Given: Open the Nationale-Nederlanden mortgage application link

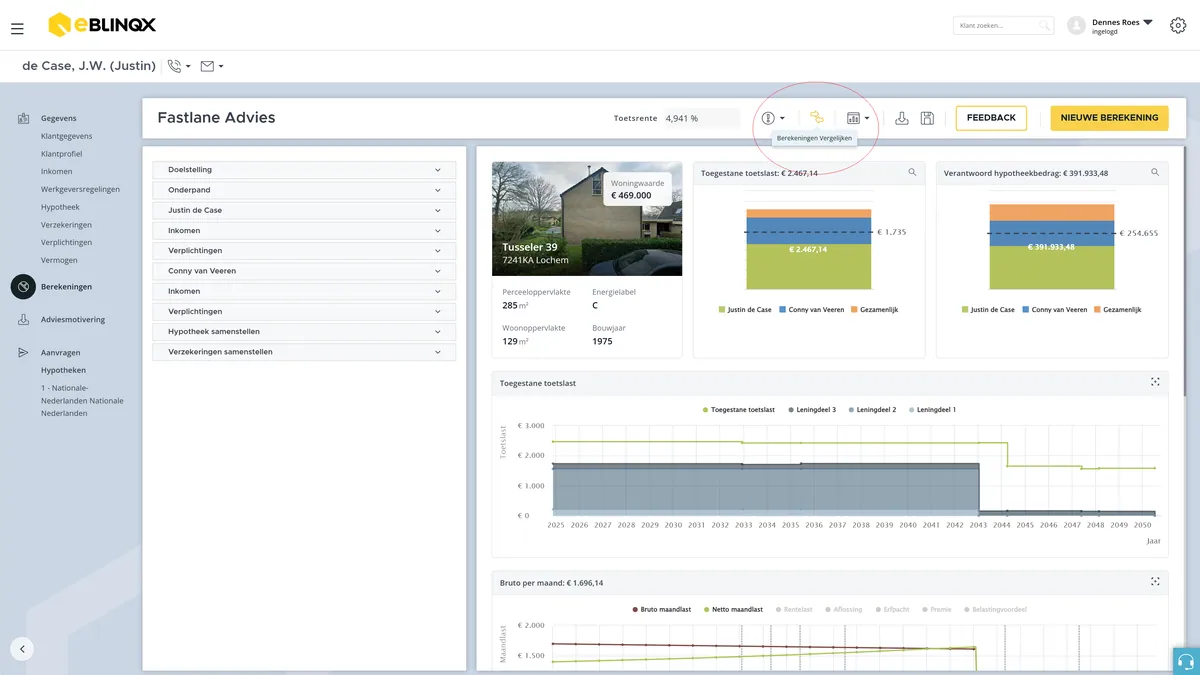Looking at the screenshot, I should pos(82,400).
